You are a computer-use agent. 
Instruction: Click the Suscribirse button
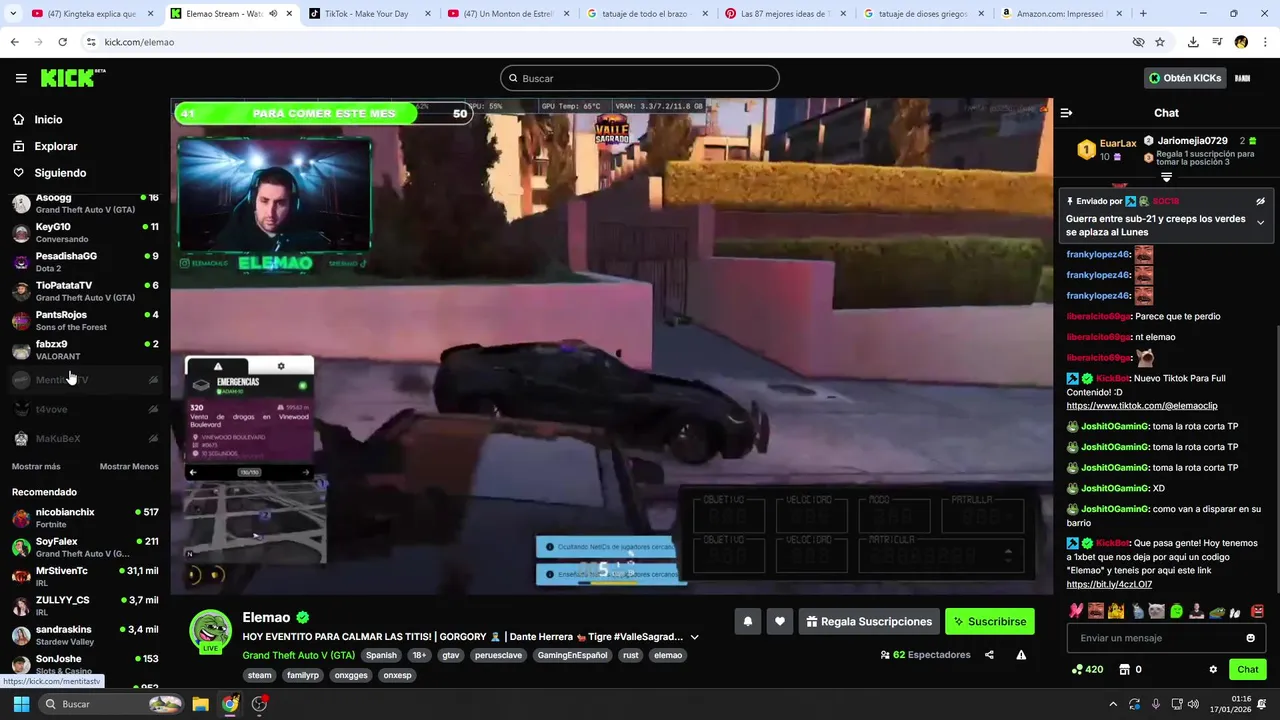click(x=989, y=621)
